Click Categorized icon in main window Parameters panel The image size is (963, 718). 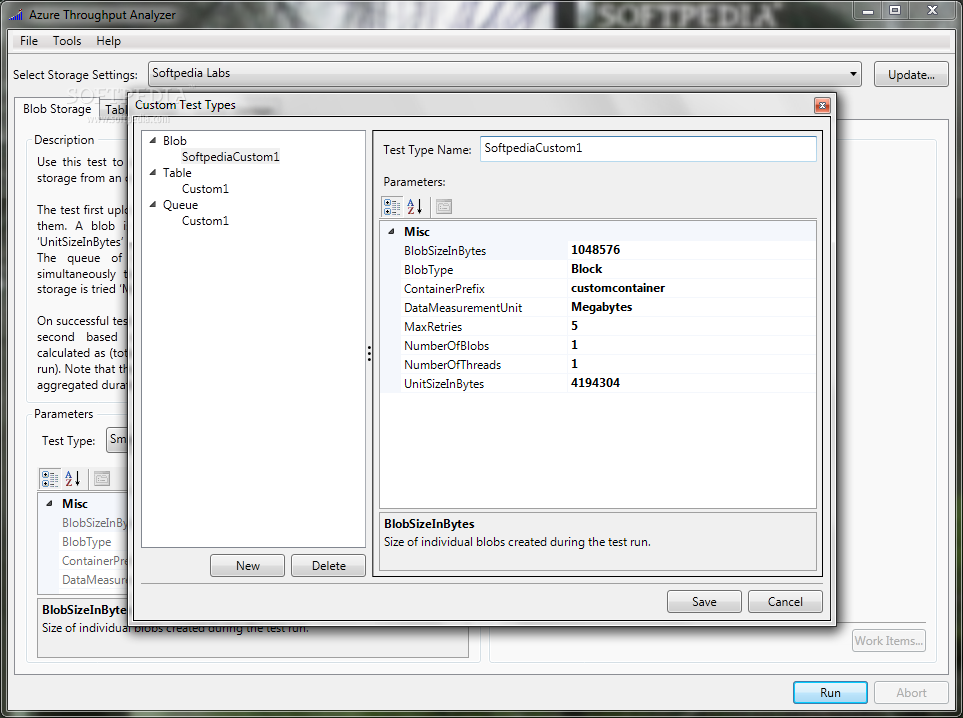[50, 478]
